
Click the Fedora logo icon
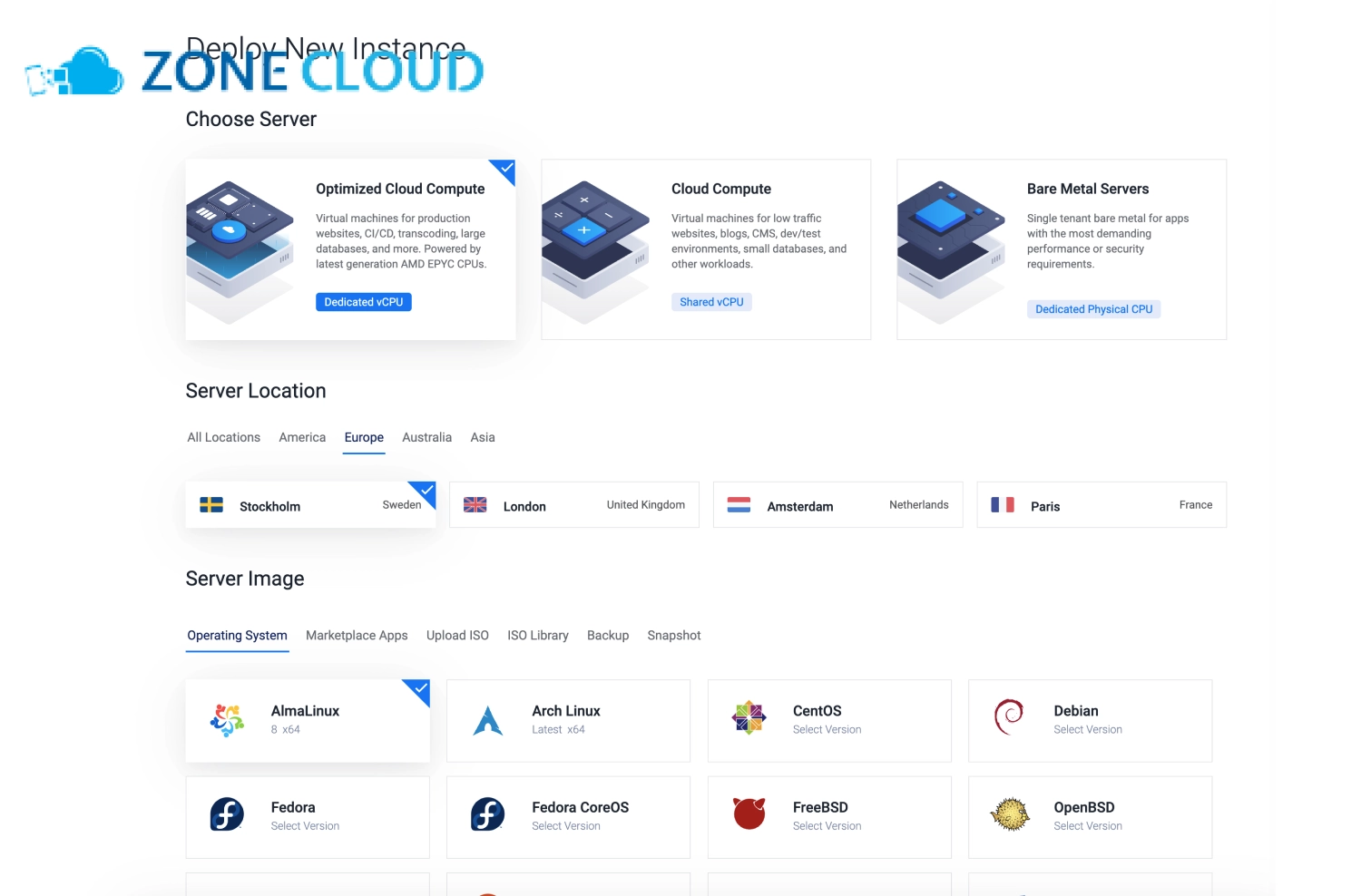227,814
